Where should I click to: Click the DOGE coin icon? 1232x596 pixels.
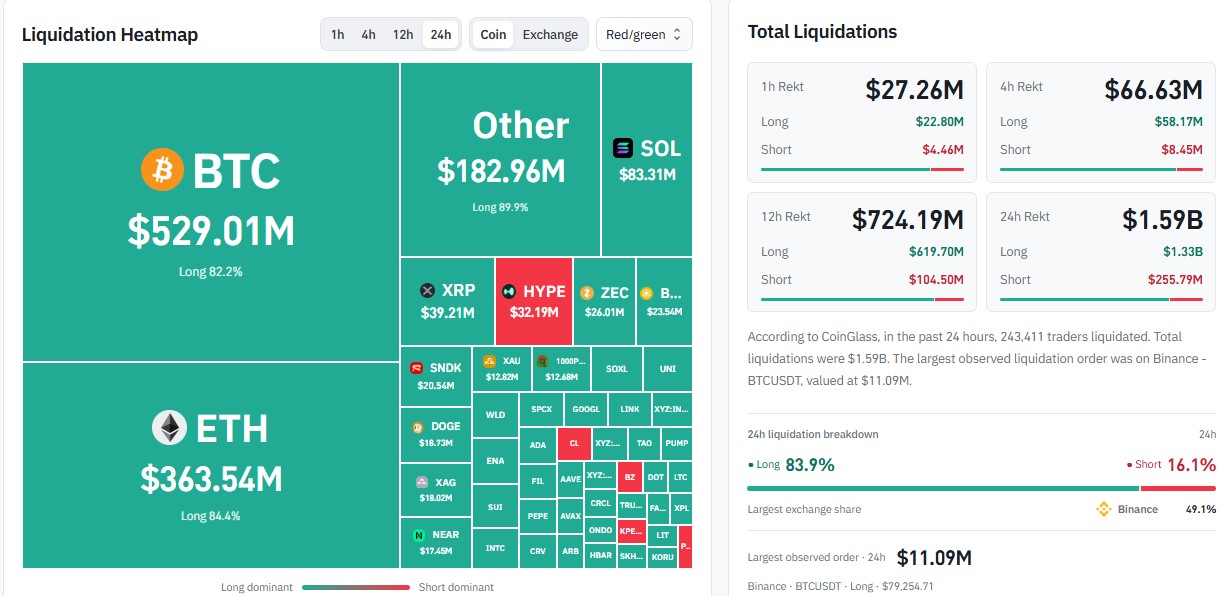418,427
